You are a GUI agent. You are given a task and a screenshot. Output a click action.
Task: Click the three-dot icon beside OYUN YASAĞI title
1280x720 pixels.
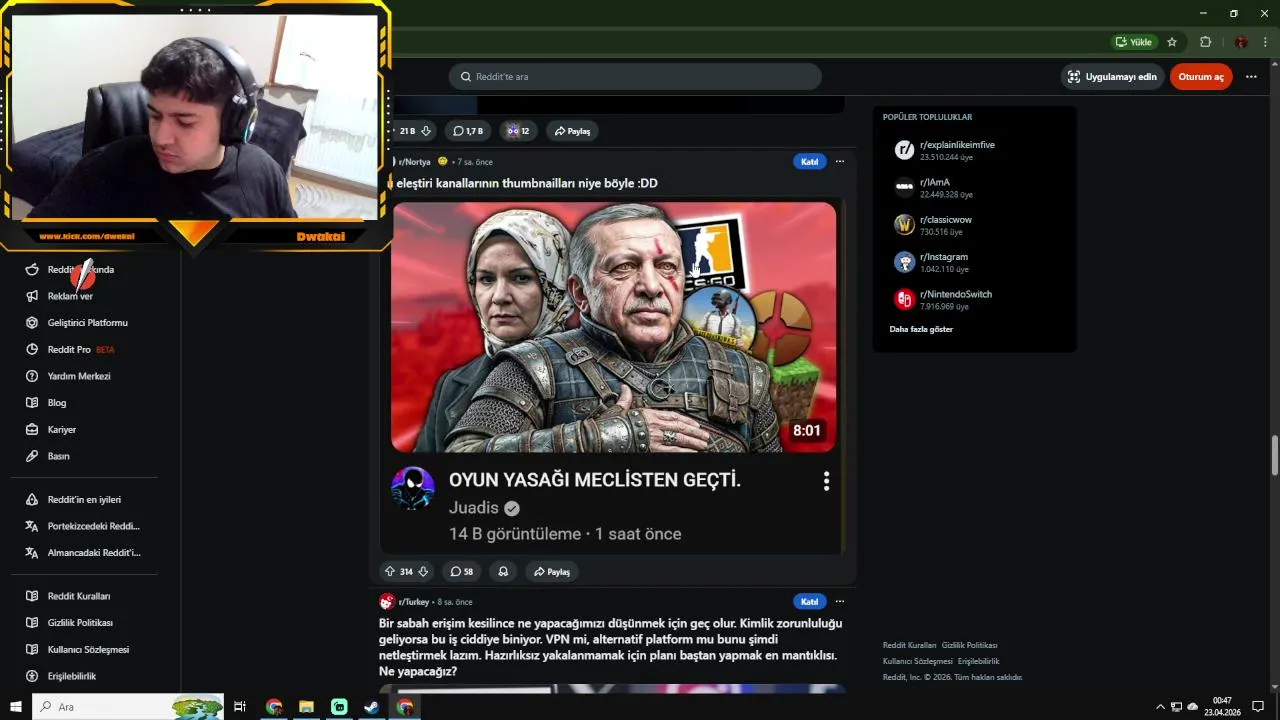click(826, 481)
